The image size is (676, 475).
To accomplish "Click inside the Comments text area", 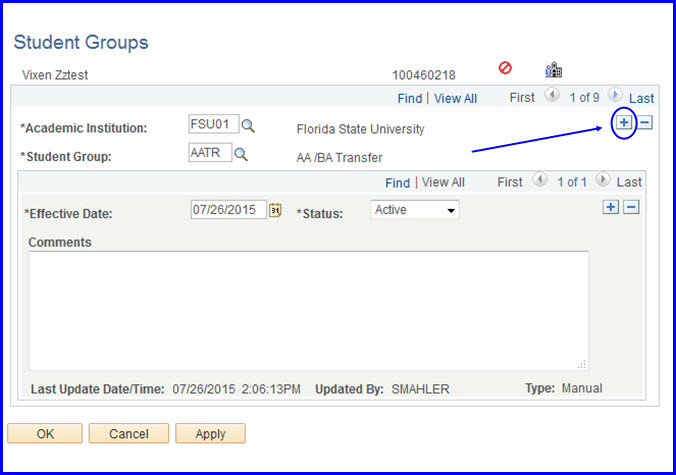I will click(309, 311).
